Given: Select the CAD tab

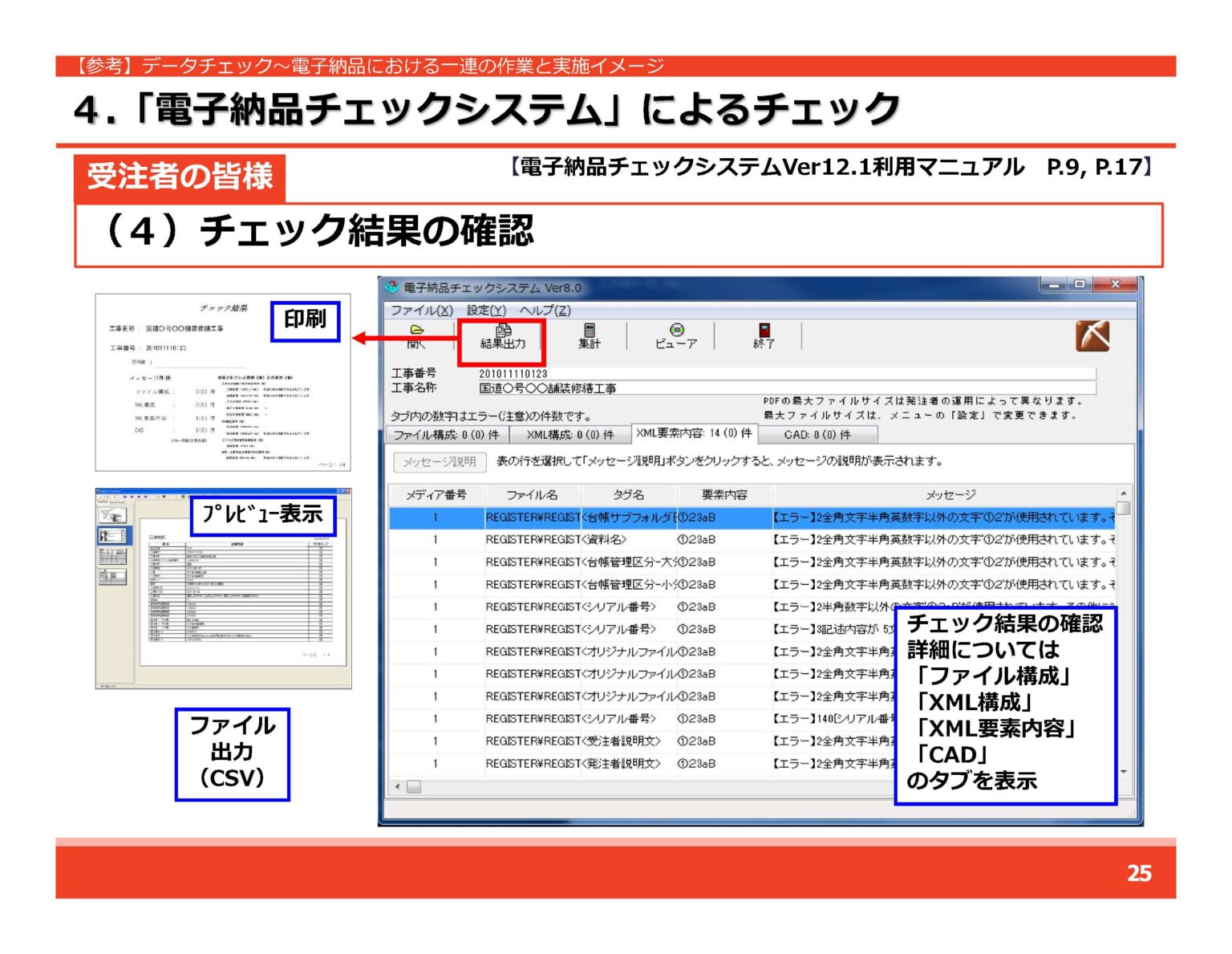Looking at the screenshot, I should coord(817,435).
